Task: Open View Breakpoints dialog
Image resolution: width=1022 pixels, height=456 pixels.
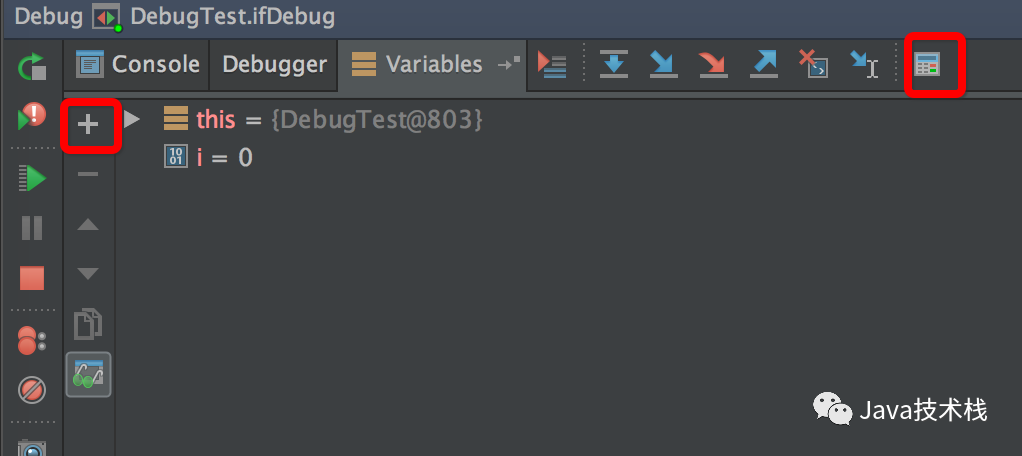Action: pyautogui.click(x=31, y=340)
